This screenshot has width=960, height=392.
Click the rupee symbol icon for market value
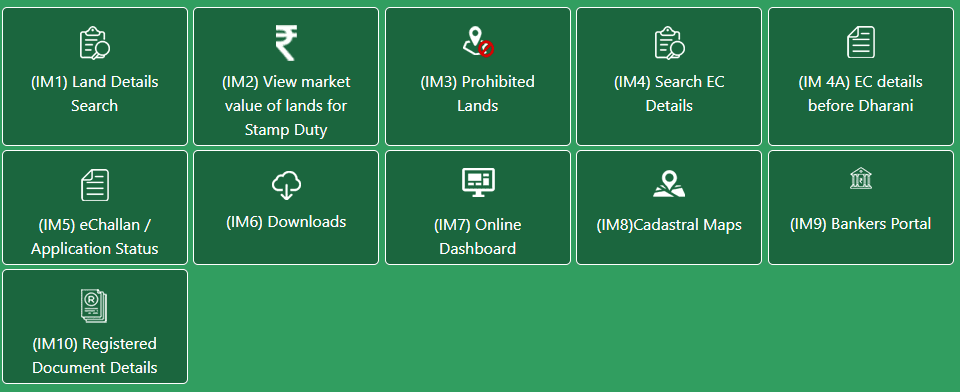tap(286, 43)
